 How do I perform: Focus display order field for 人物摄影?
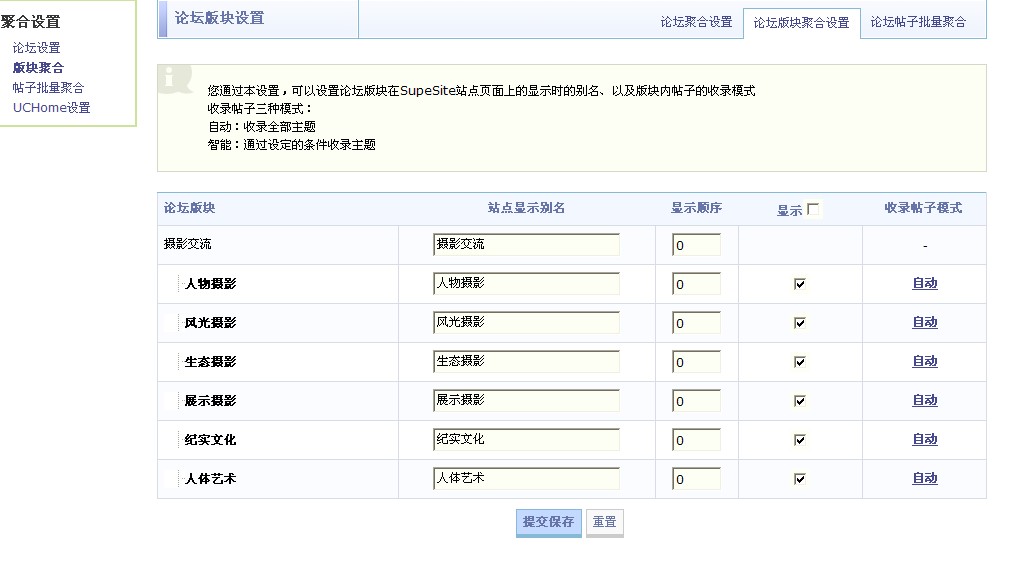(696, 284)
